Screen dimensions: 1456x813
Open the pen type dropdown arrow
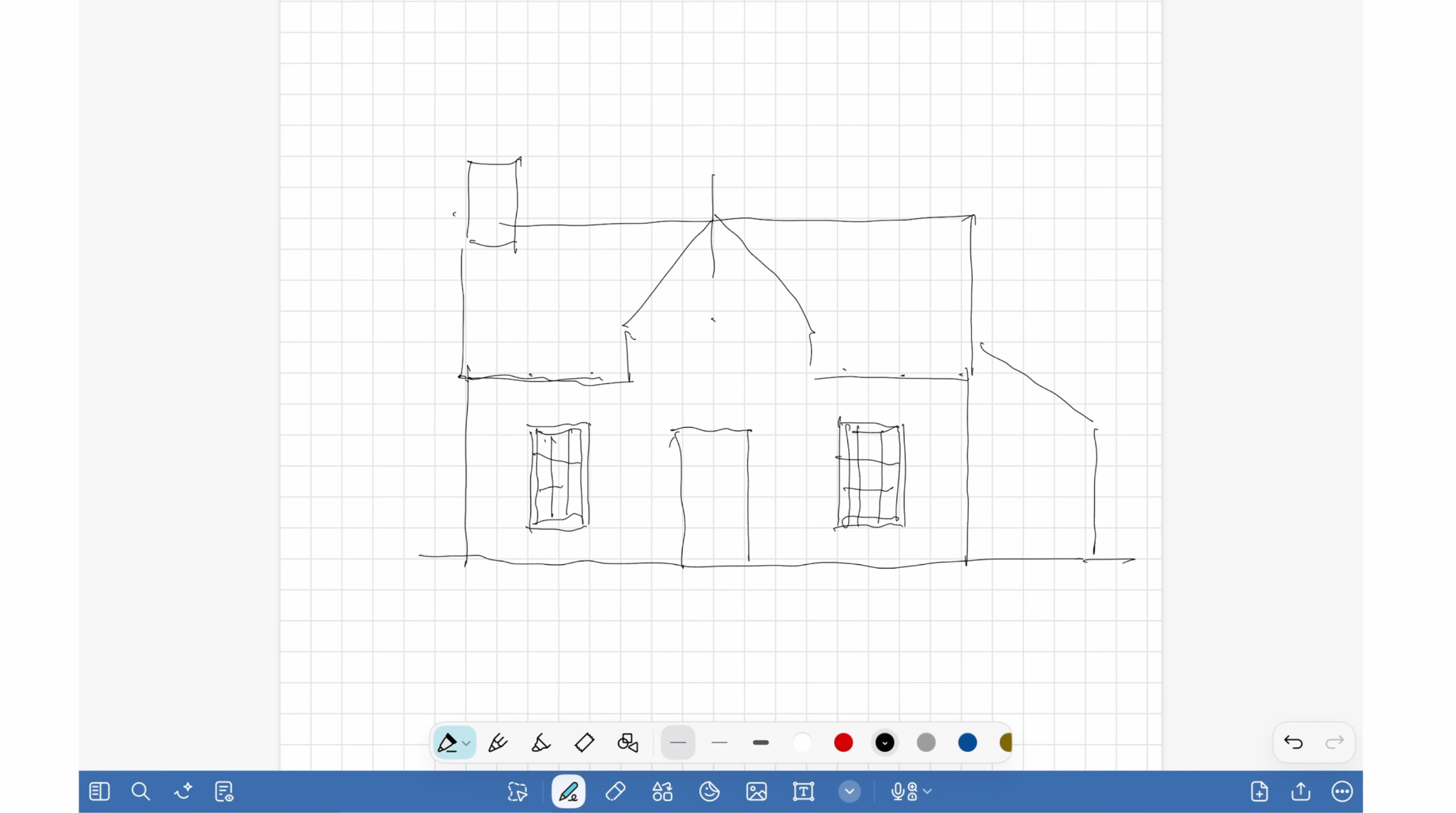[466, 743]
